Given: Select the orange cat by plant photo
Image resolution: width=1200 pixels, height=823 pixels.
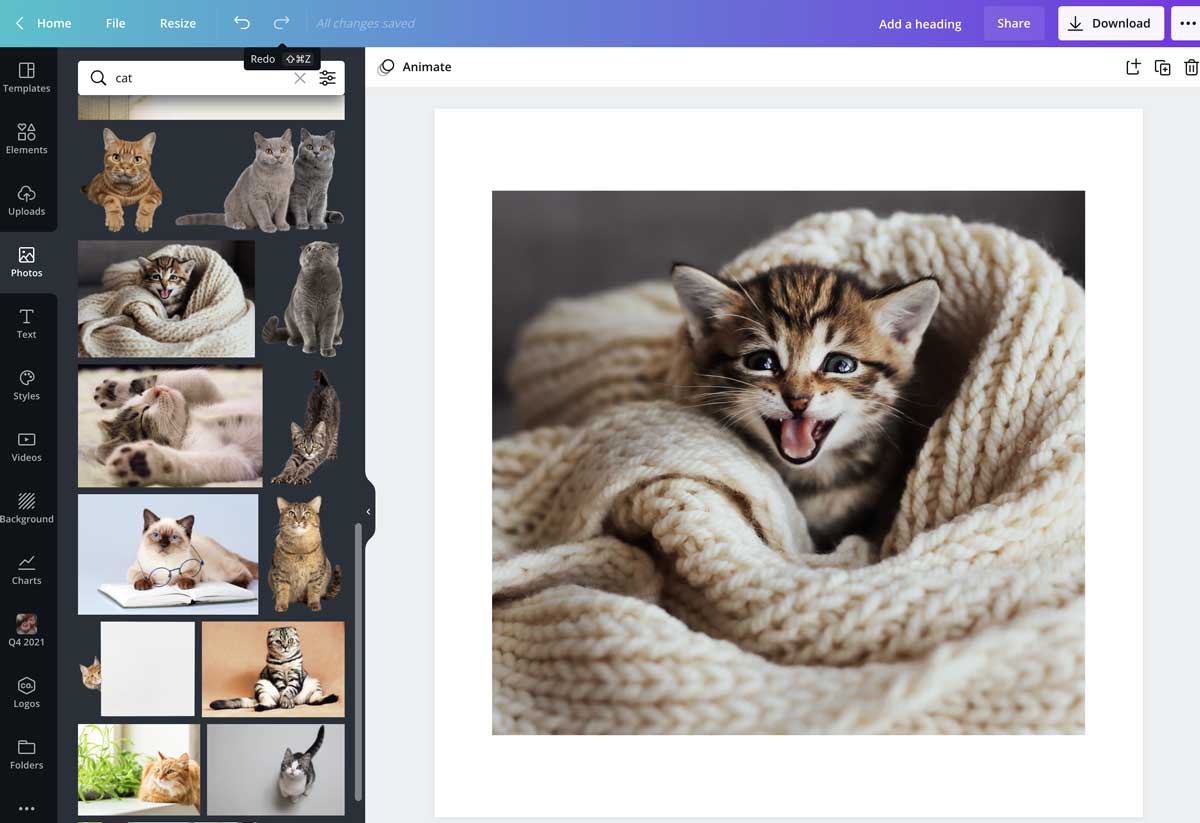Looking at the screenshot, I should pyautogui.click(x=139, y=770).
